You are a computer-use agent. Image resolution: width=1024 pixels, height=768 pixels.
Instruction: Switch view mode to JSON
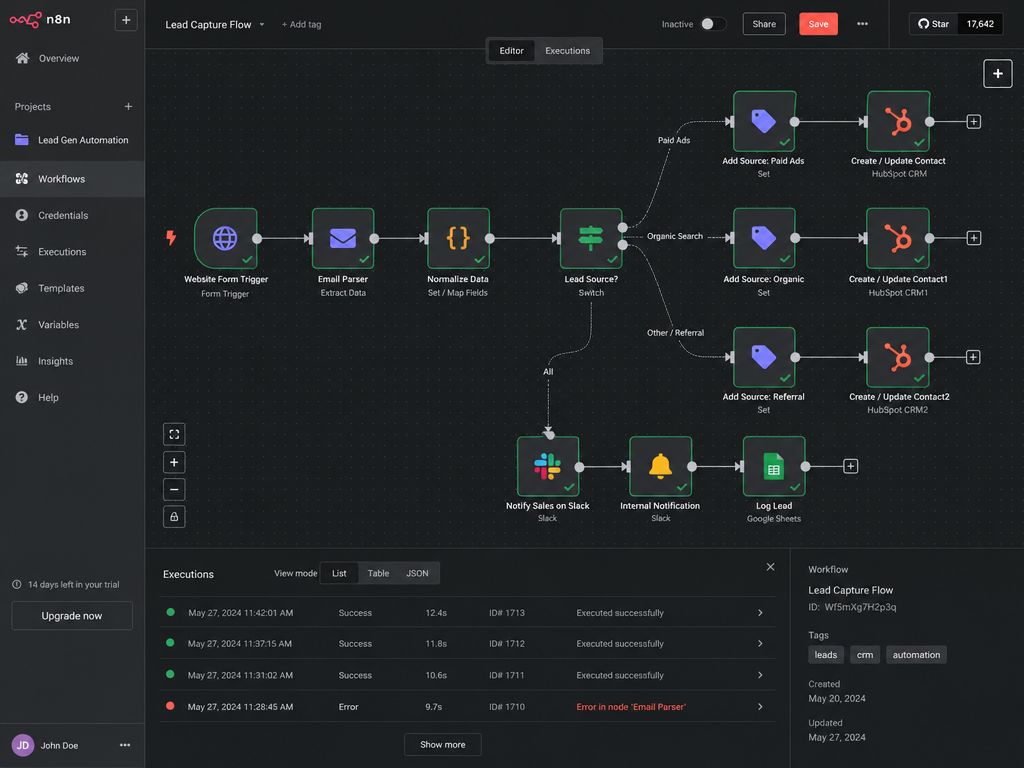pyautogui.click(x=417, y=573)
